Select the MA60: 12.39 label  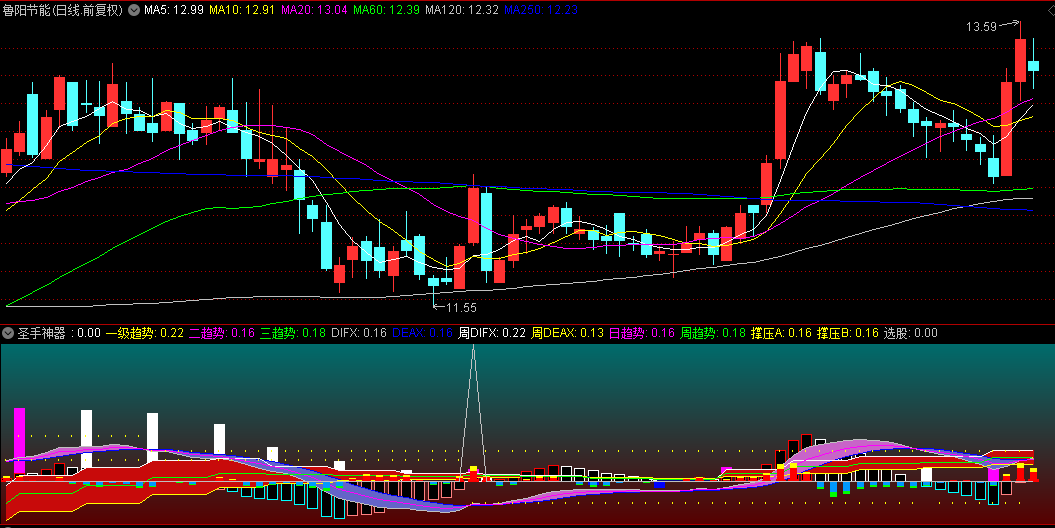(x=387, y=10)
